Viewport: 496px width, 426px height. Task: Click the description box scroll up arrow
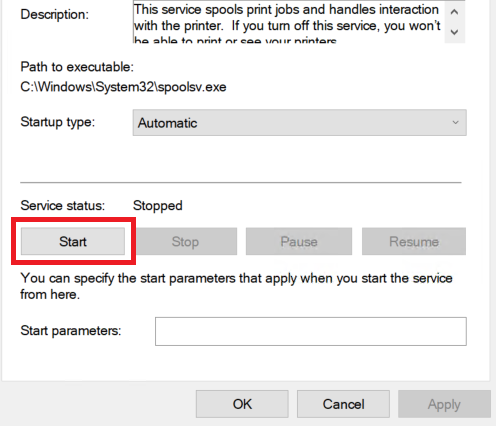(454, 12)
